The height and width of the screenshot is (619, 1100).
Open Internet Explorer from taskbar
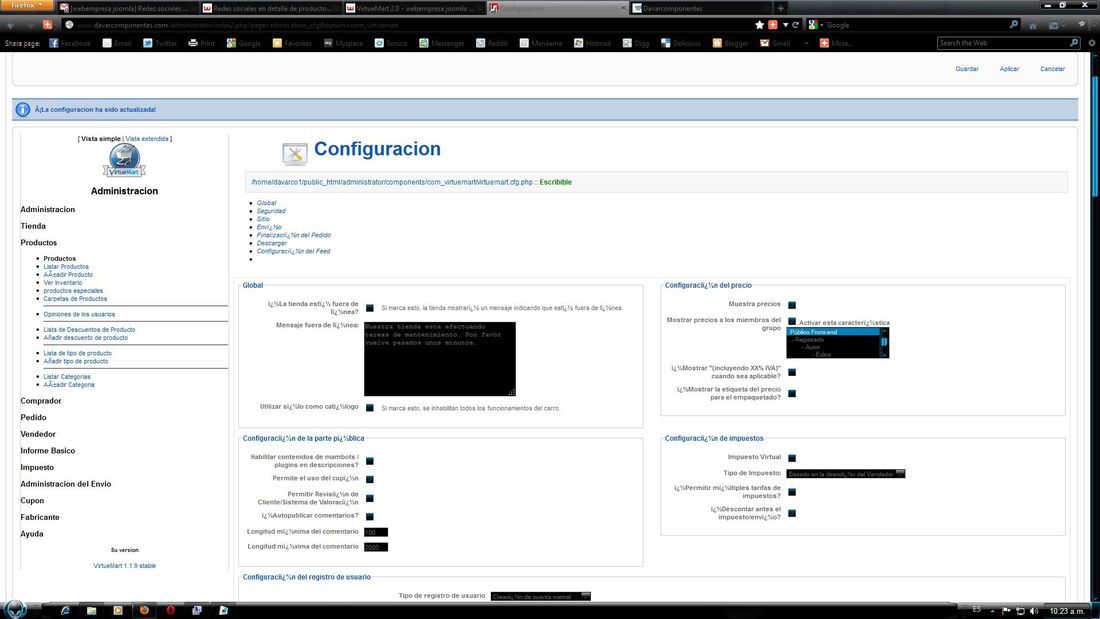tap(65, 610)
